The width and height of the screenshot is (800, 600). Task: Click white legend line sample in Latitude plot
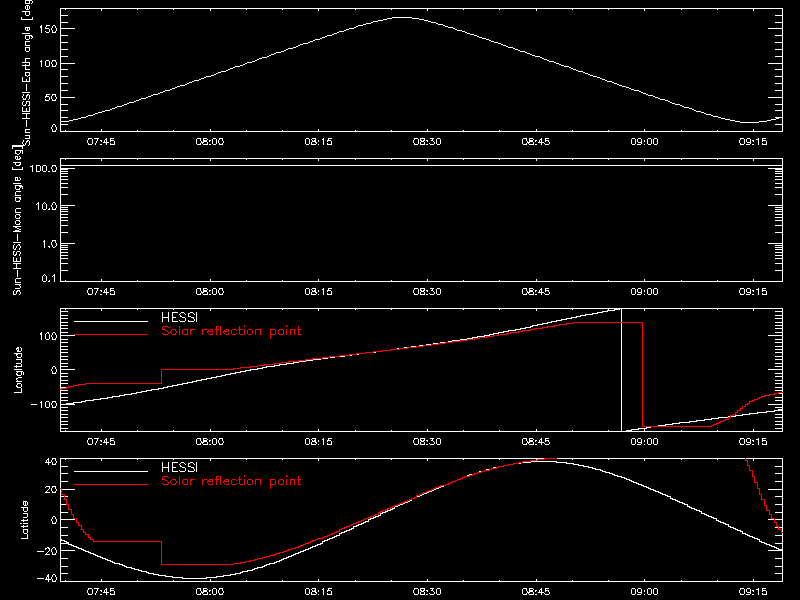pyautogui.click(x=111, y=471)
